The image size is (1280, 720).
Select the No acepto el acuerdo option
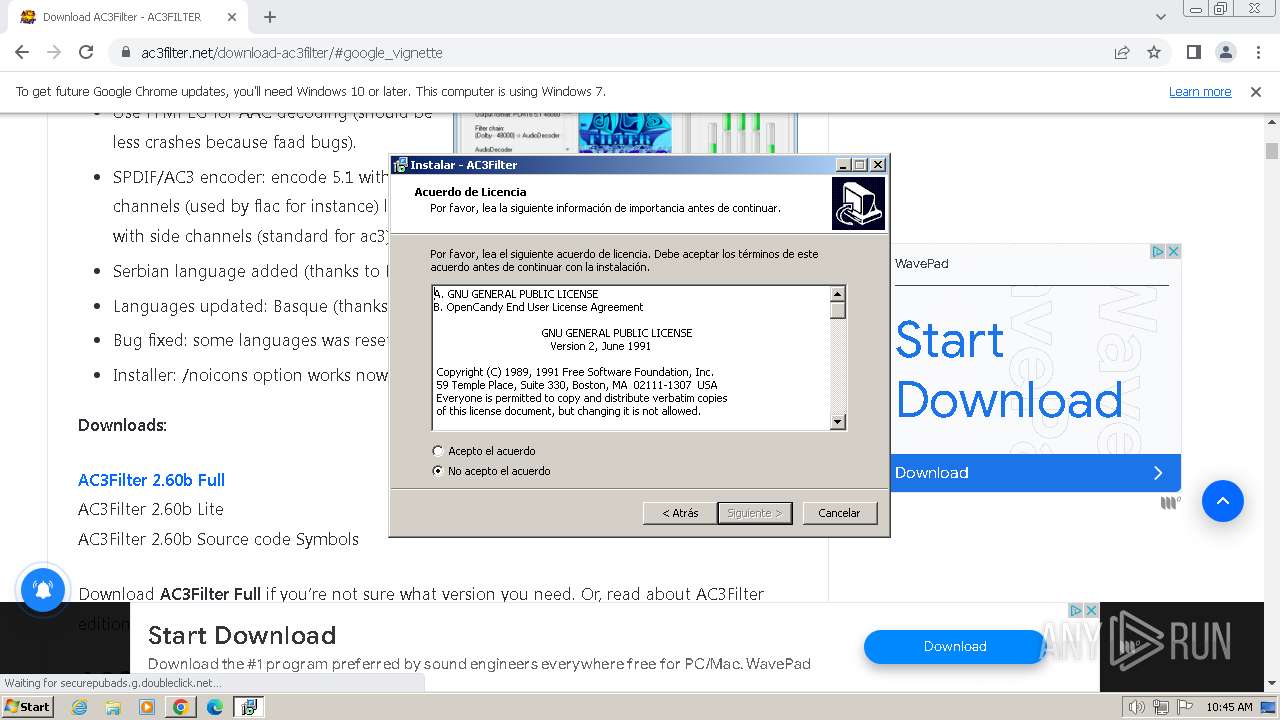[437, 471]
